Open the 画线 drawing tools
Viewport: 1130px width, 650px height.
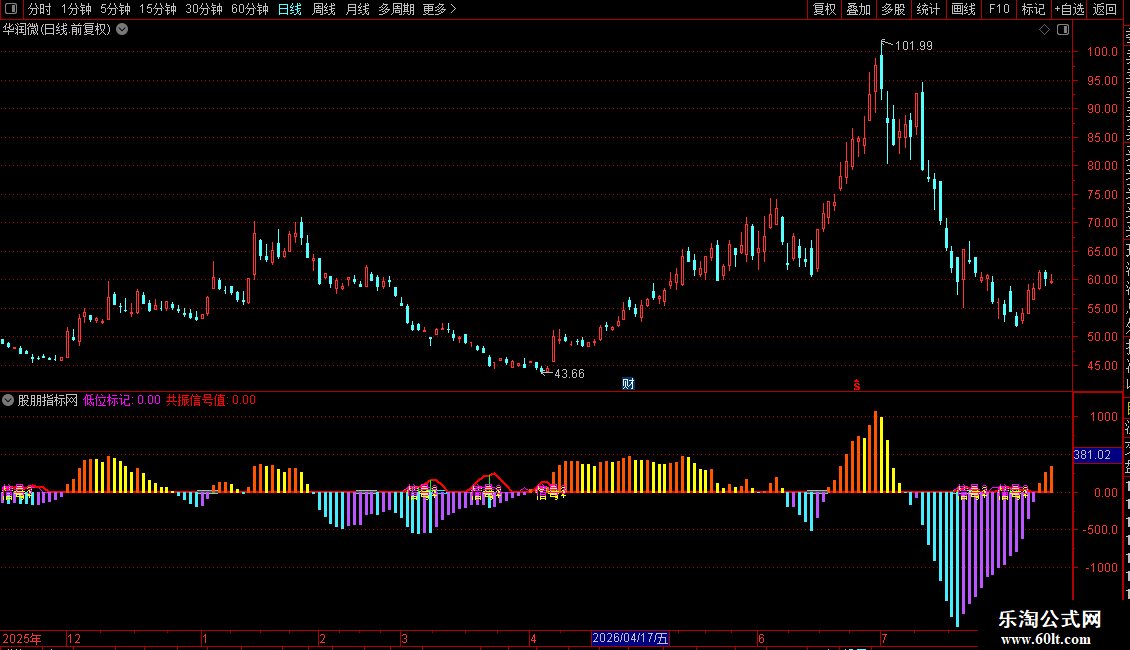(963, 9)
